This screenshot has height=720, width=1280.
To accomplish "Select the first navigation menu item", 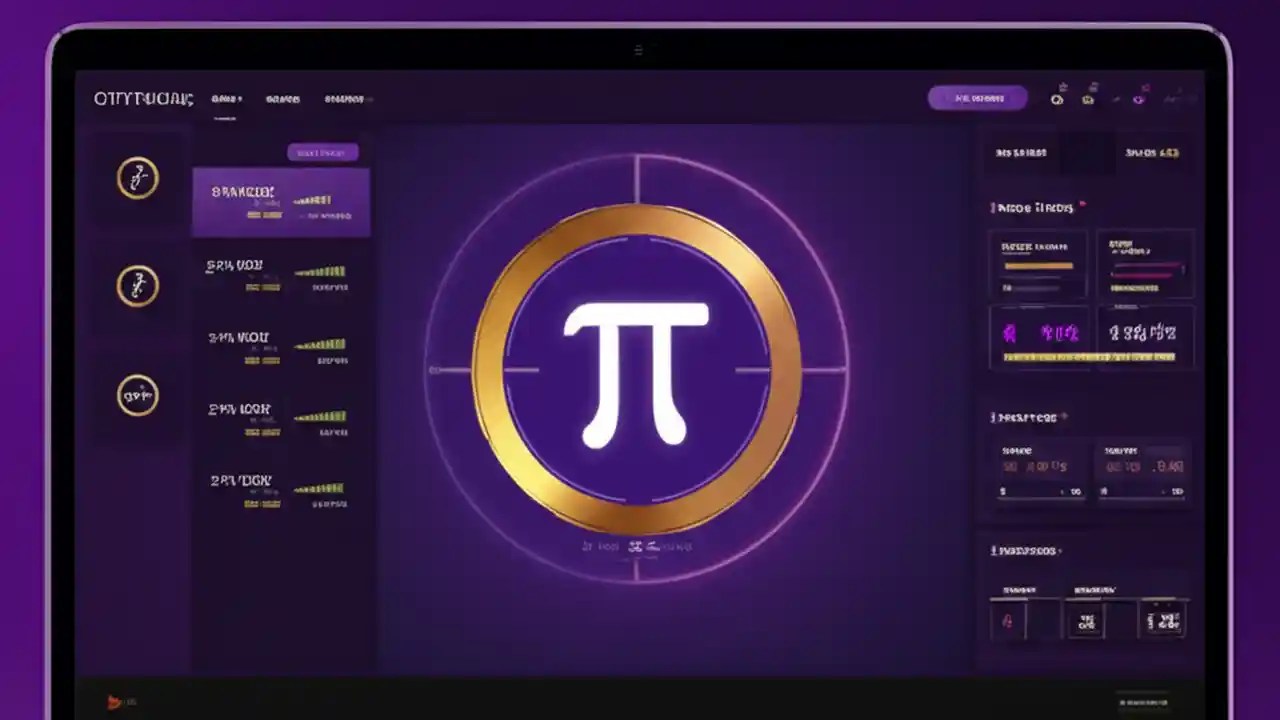I will [x=224, y=98].
